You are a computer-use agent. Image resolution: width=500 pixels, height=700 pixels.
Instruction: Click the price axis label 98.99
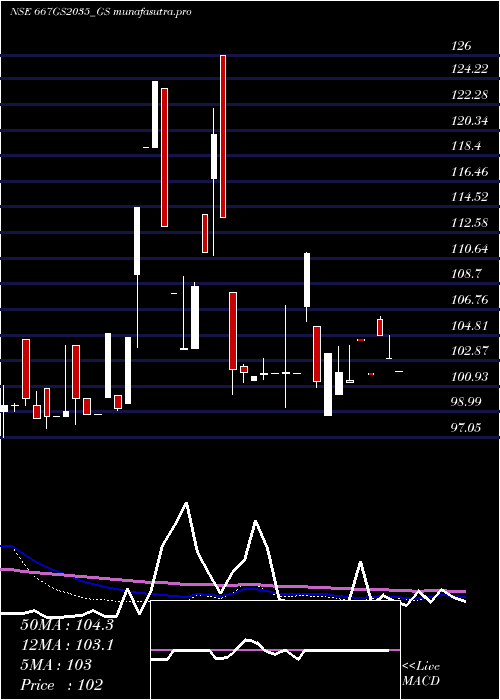[x=466, y=402]
